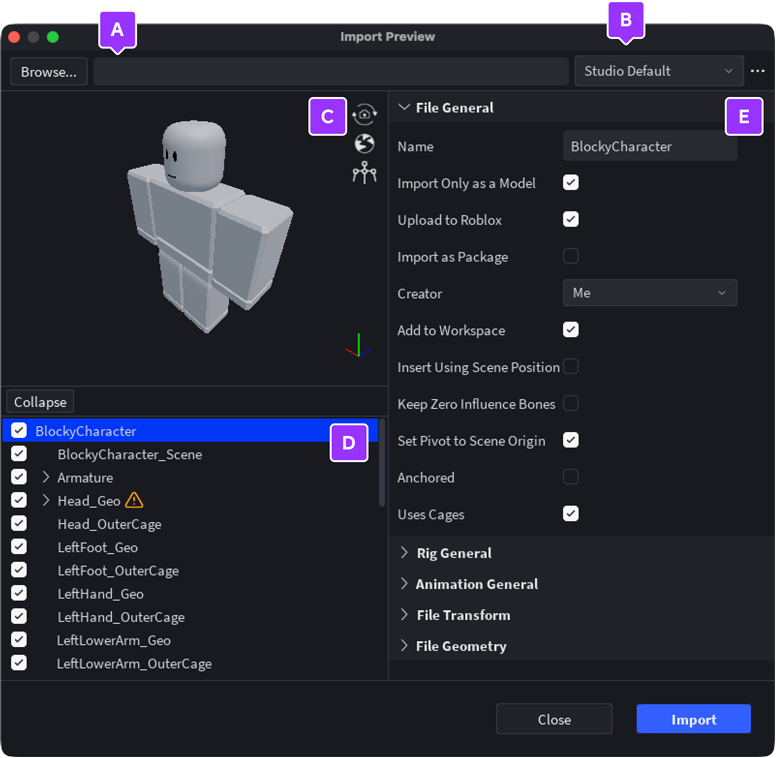Uncheck LeftHand_OuterCage checkbox
The width and height of the screenshot is (776, 758).
[19, 616]
